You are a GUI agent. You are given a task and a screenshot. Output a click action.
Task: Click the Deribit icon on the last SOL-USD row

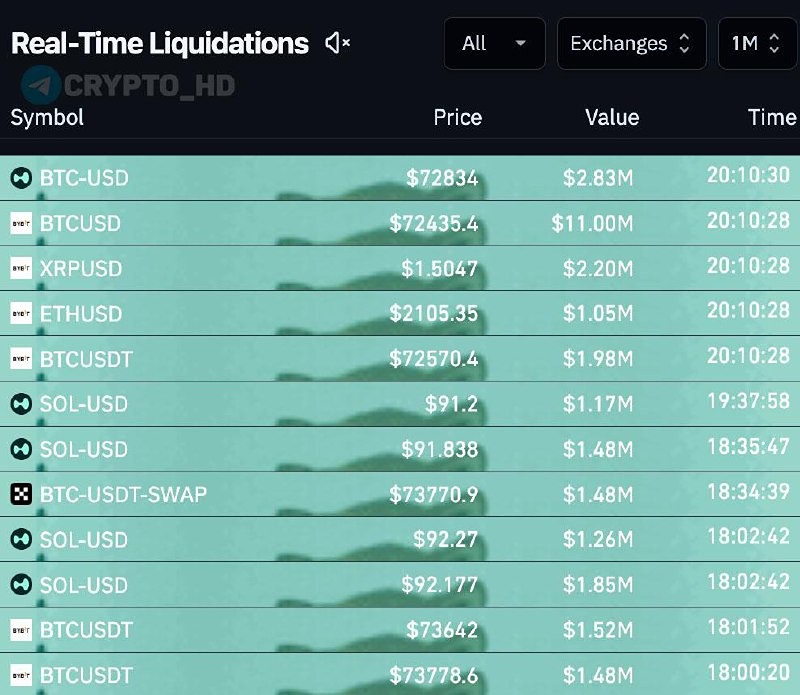click(20, 585)
